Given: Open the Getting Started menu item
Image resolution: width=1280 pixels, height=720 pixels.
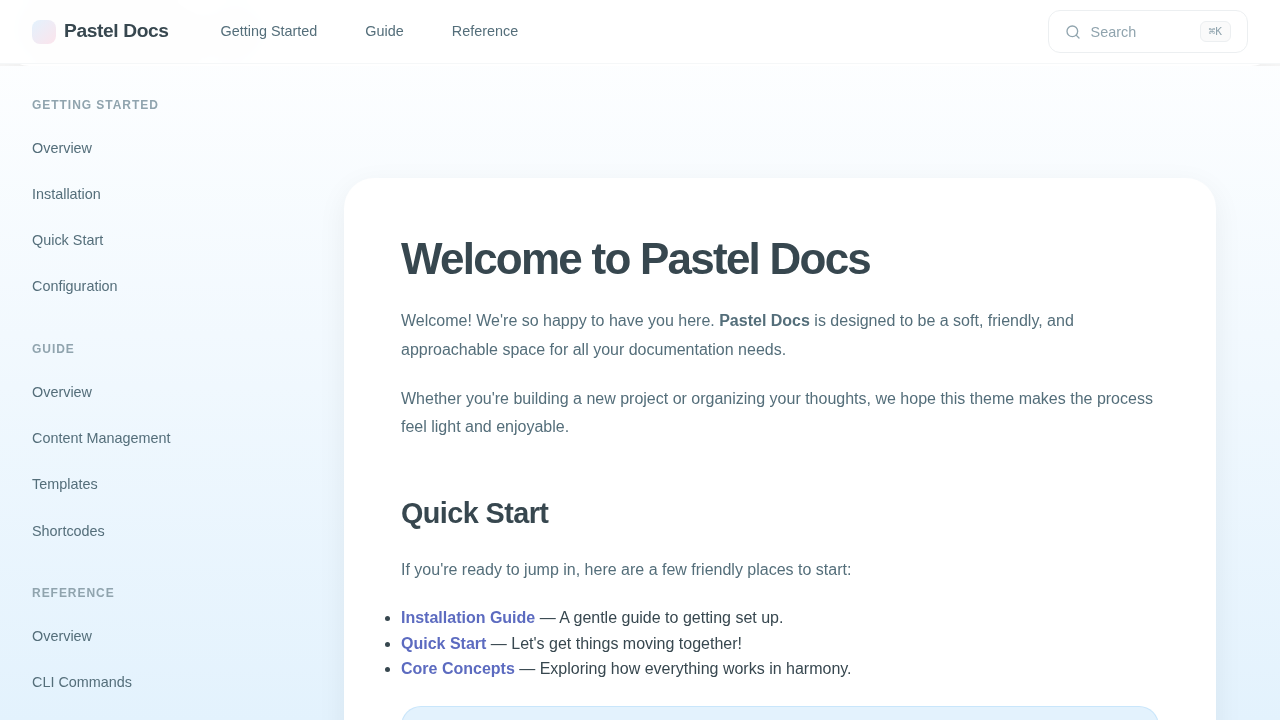Looking at the screenshot, I should pos(268,31).
